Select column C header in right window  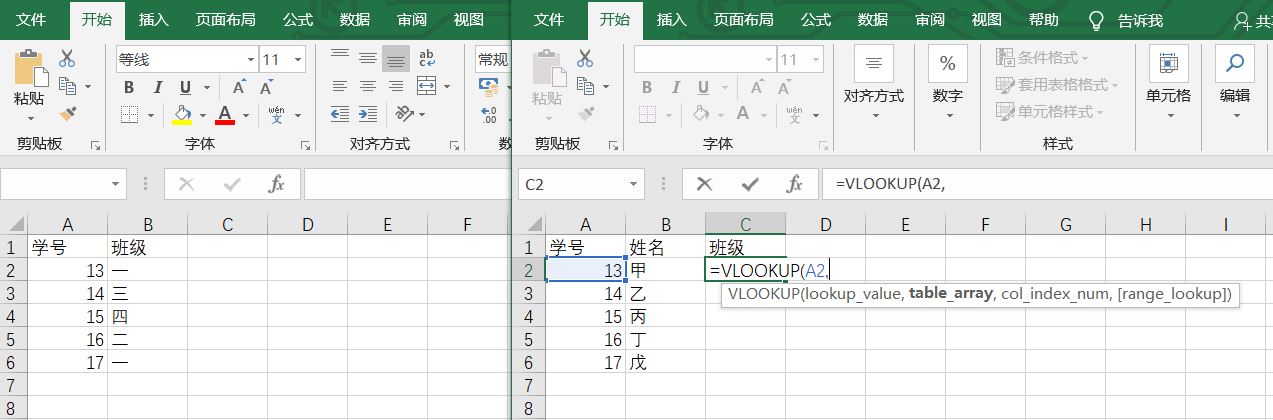tap(745, 225)
